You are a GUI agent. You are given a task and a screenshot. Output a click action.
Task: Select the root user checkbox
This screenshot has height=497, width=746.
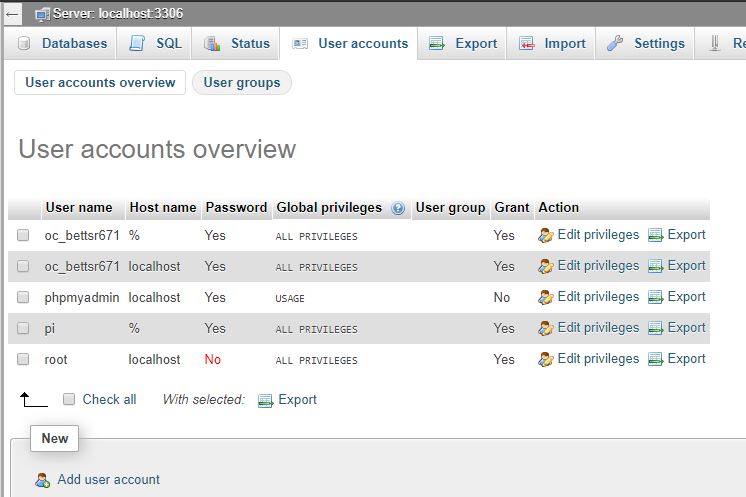point(23,359)
